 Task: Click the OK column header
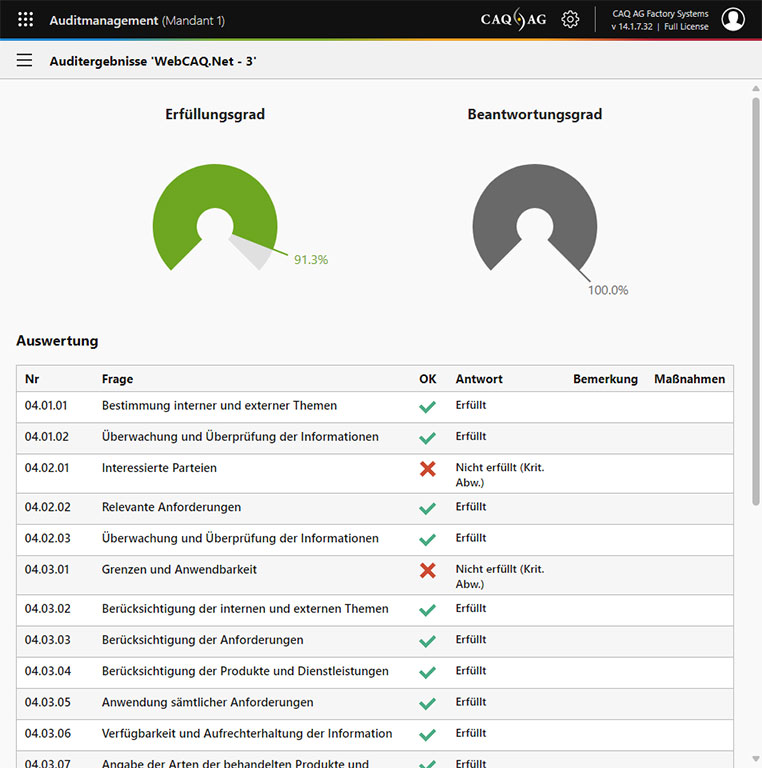[x=428, y=379]
